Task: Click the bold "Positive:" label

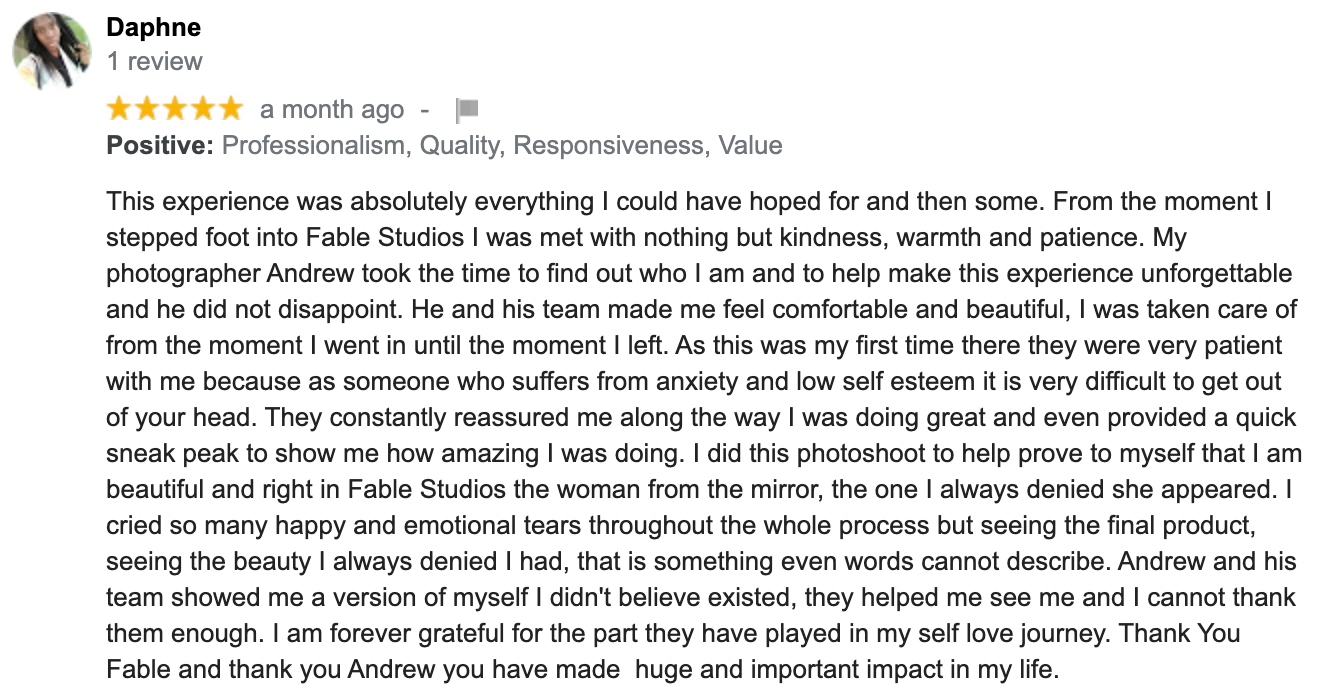Action: pyautogui.click(x=161, y=146)
